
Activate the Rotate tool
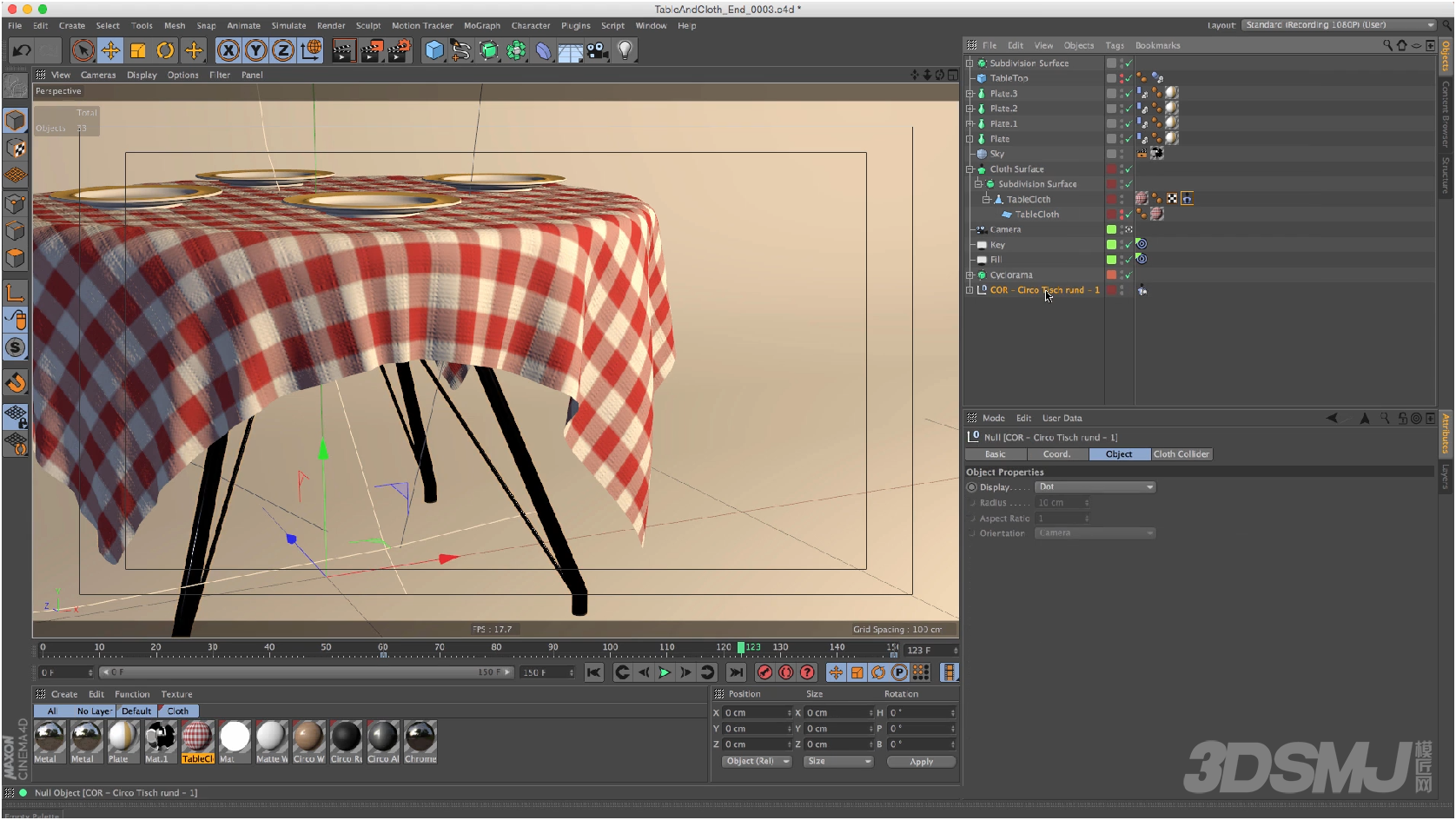click(x=166, y=50)
